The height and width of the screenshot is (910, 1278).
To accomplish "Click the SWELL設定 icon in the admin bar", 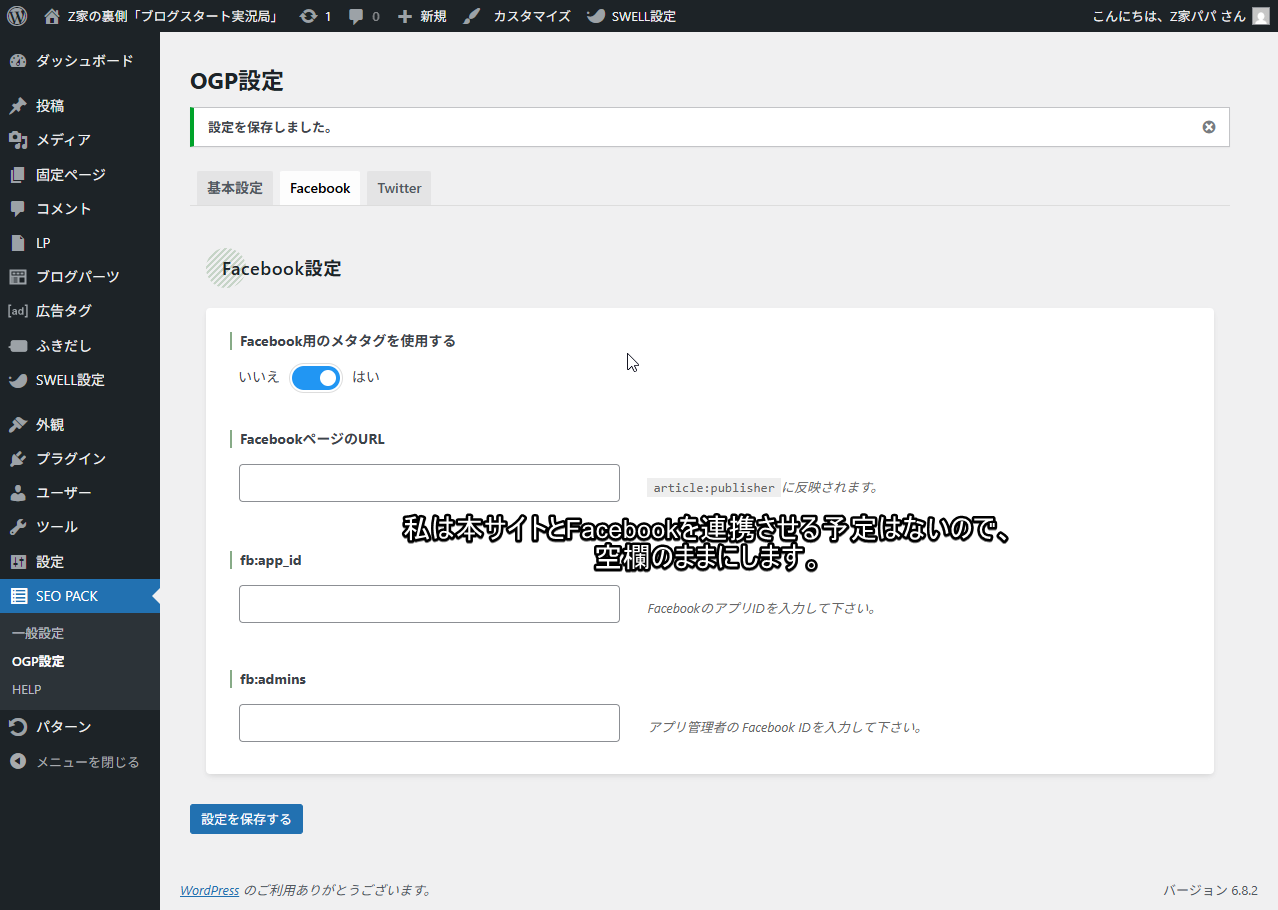I will tap(595, 16).
